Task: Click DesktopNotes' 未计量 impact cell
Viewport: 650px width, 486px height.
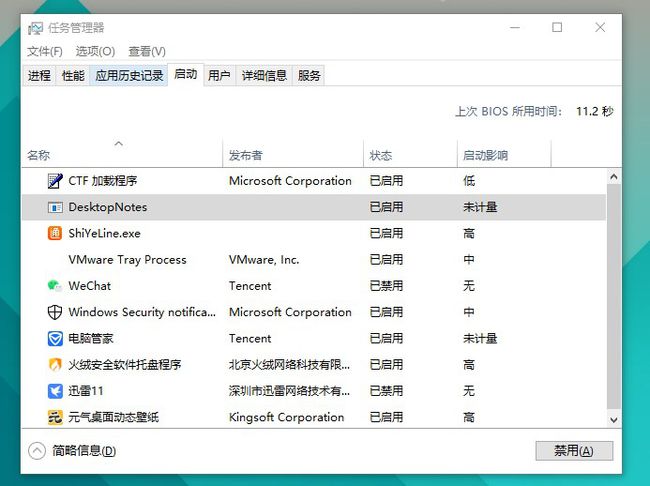Action: [x=480, y=207]
